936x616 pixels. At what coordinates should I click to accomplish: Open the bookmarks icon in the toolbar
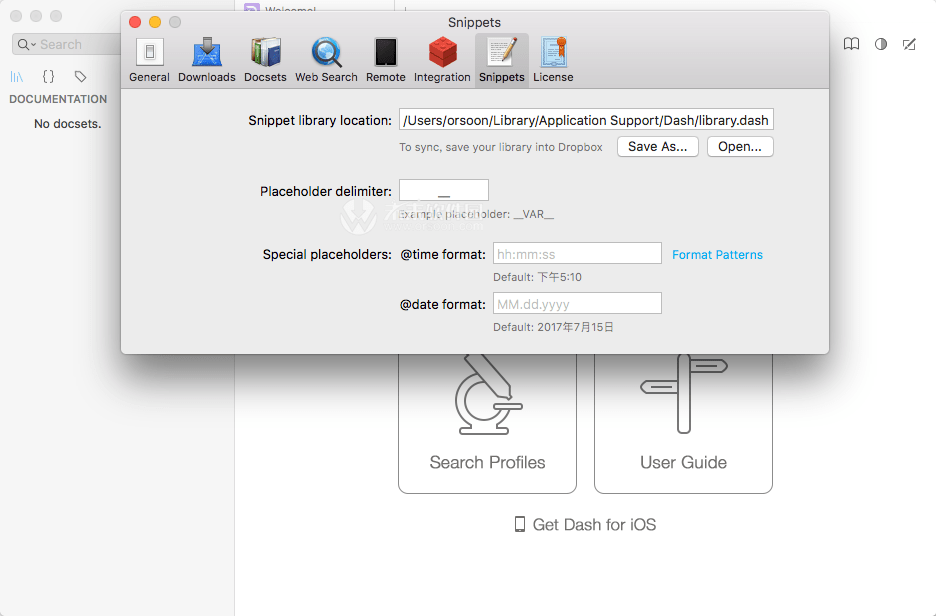(x=851, y=44)
